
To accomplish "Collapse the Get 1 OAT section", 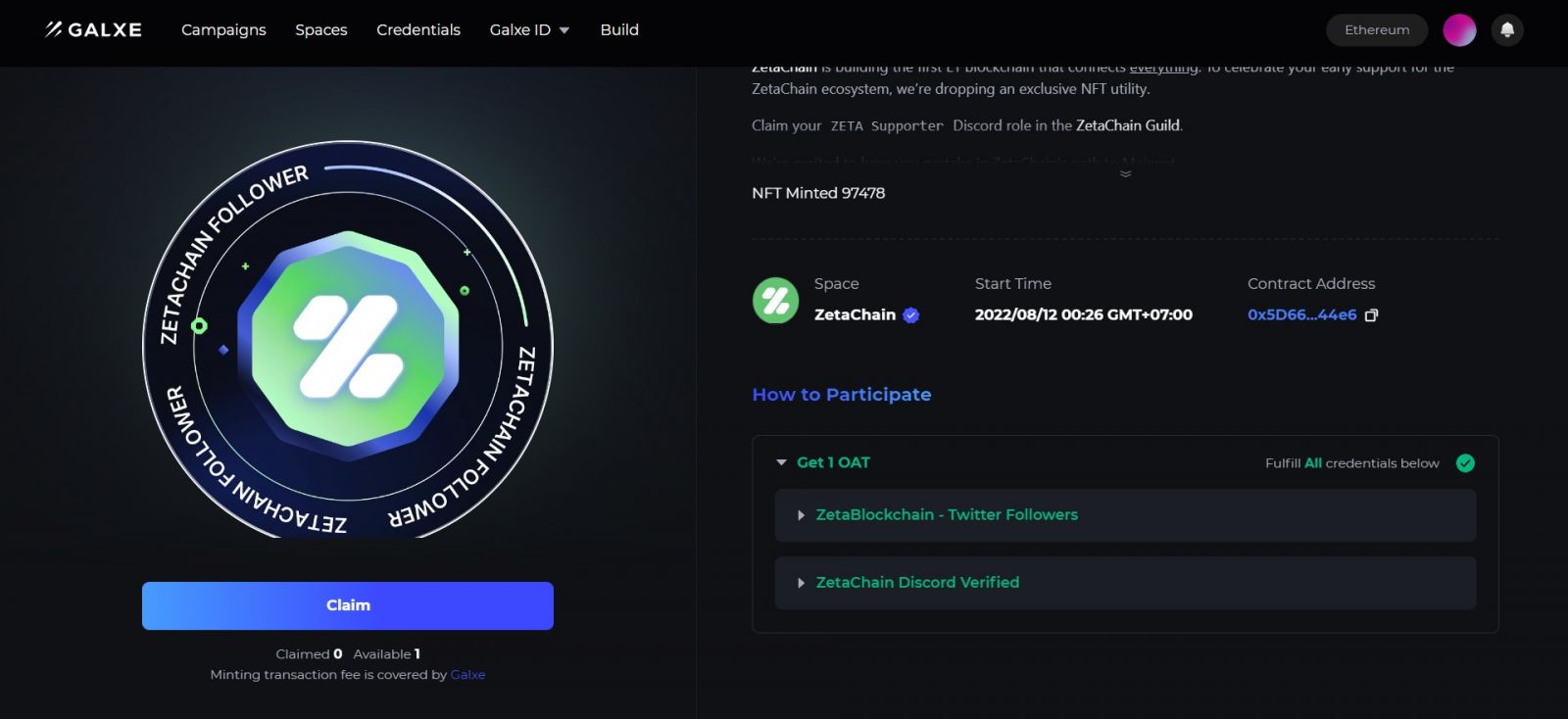I will pyautogui.click(x=781, y=462).
